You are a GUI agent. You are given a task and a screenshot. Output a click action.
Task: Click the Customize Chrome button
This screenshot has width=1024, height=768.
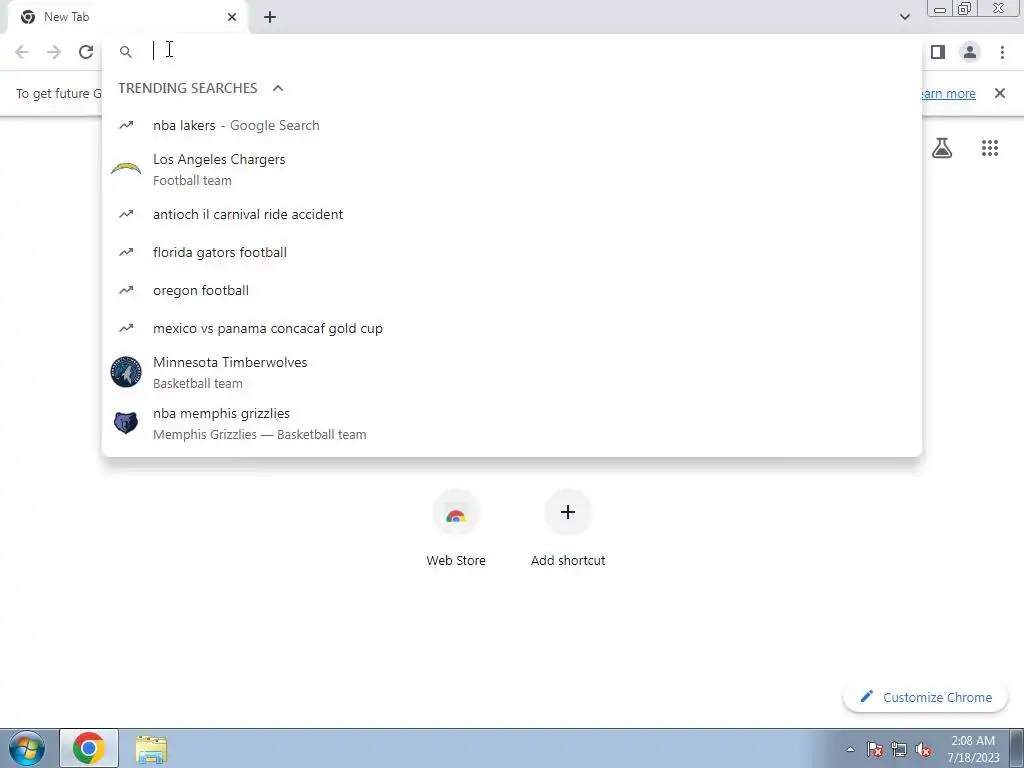click(926, 697)
